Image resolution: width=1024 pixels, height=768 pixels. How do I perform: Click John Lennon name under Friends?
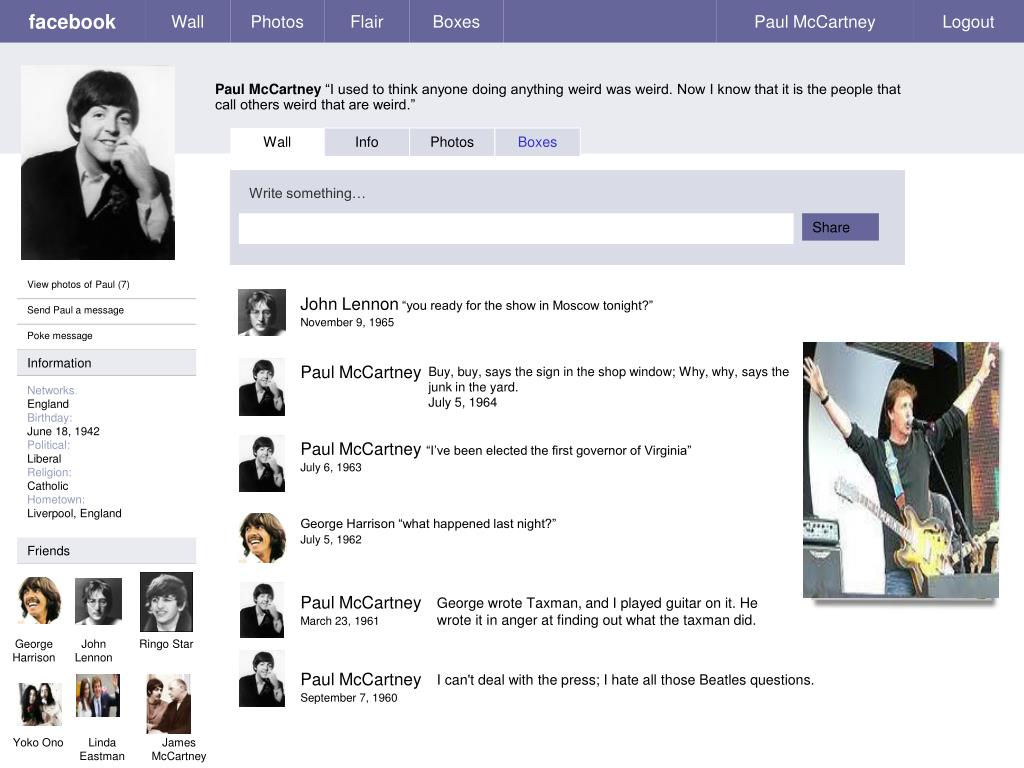[x=93, y=650]
